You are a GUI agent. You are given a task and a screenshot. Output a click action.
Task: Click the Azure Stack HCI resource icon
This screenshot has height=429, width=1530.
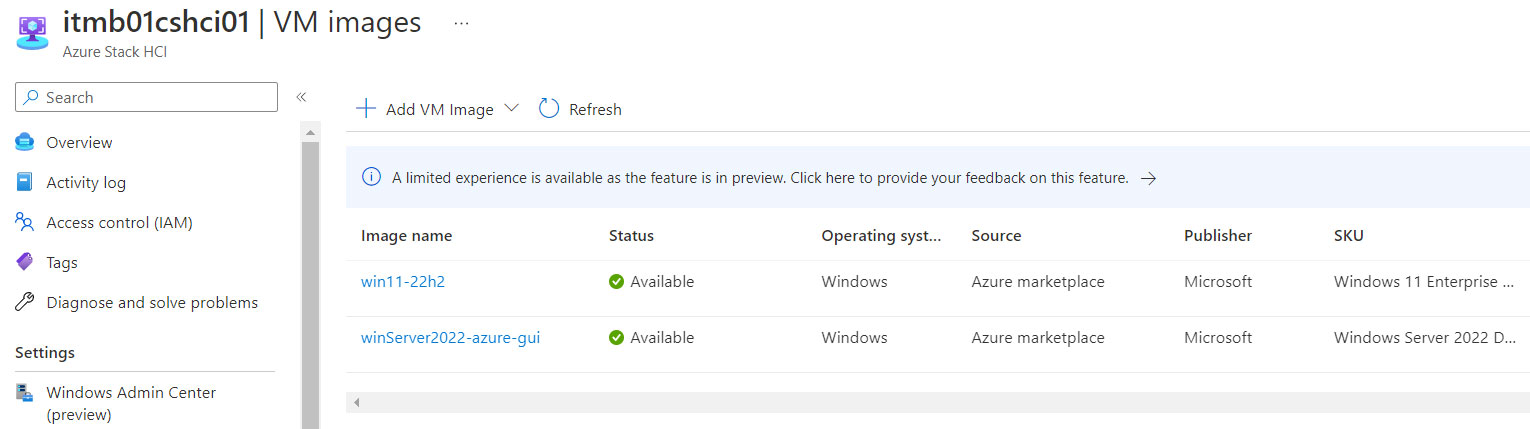(34, 32)
